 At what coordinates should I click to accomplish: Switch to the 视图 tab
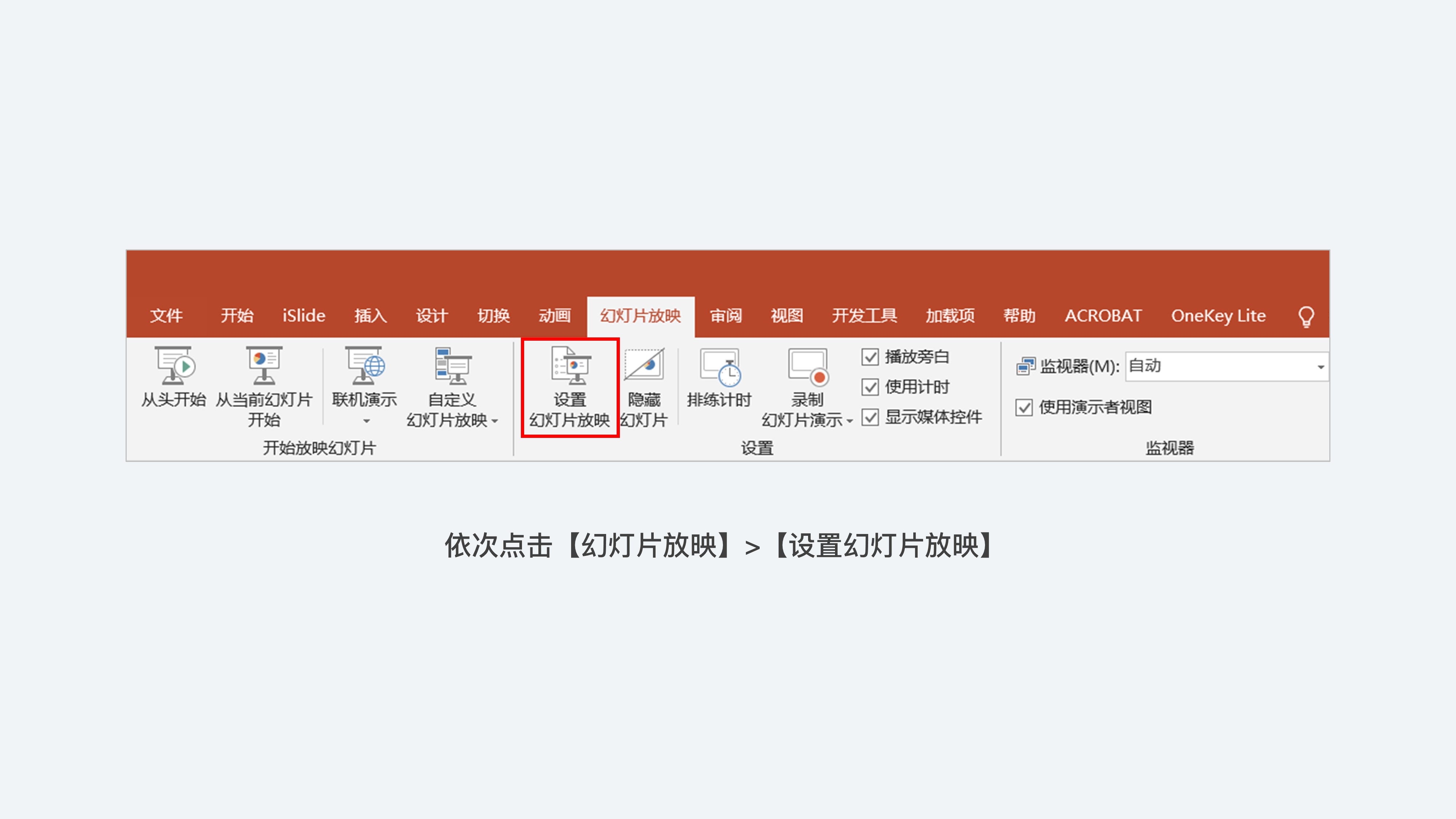pyautogui.click(x=787, y=315)
